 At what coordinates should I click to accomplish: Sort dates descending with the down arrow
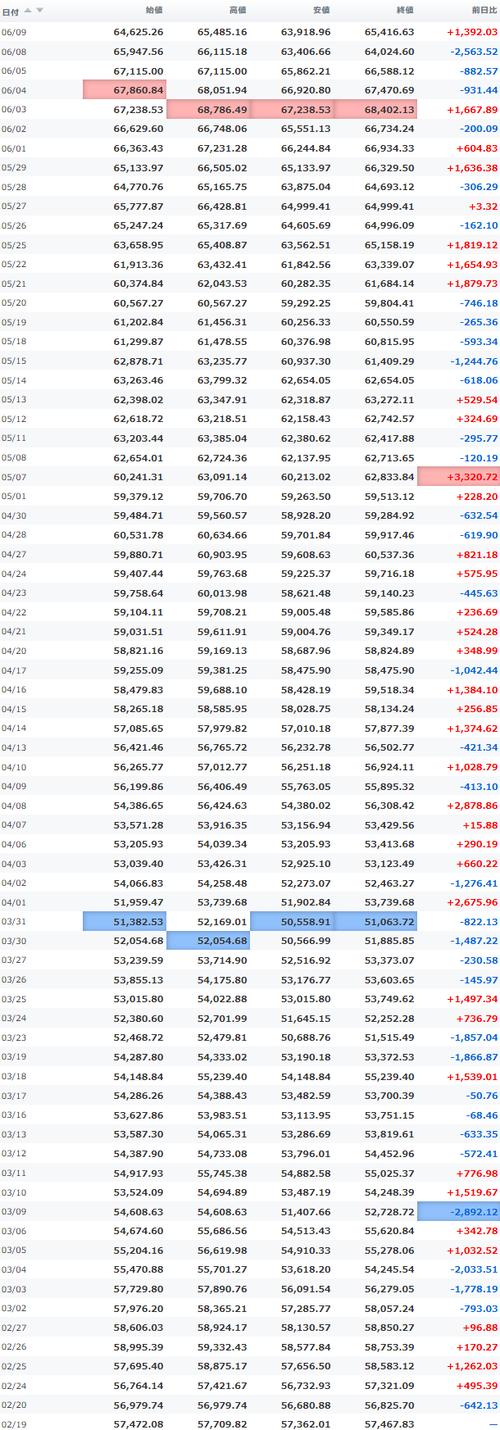pyautogui.click(x=40, y=10)
